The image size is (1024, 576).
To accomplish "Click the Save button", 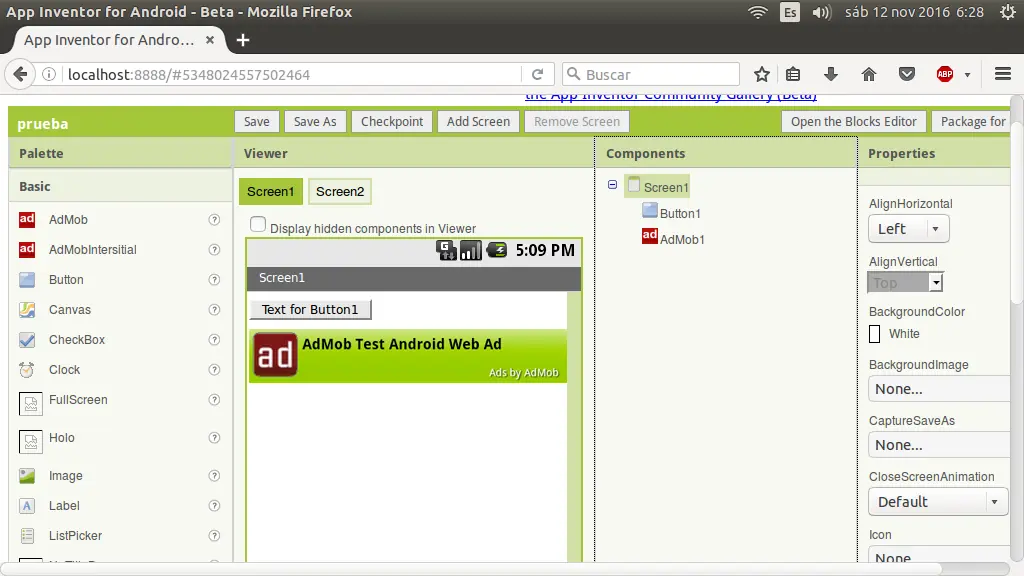I will [257, 121].
